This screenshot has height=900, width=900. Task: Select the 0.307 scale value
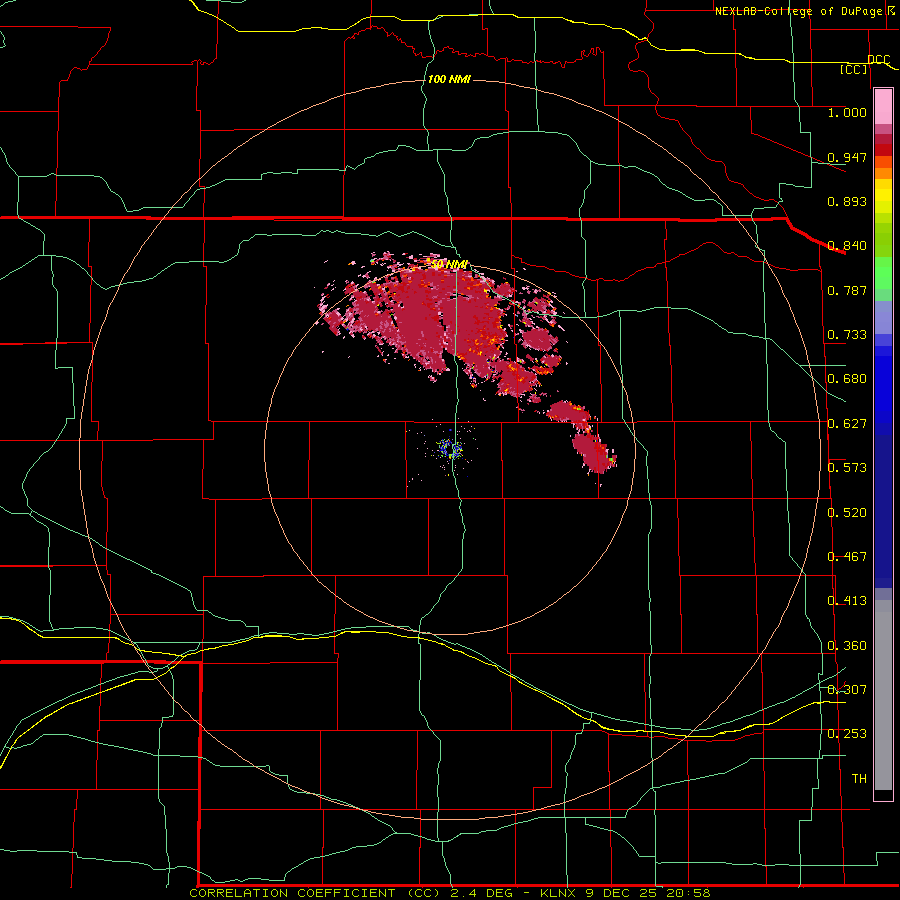pos(847,690)
